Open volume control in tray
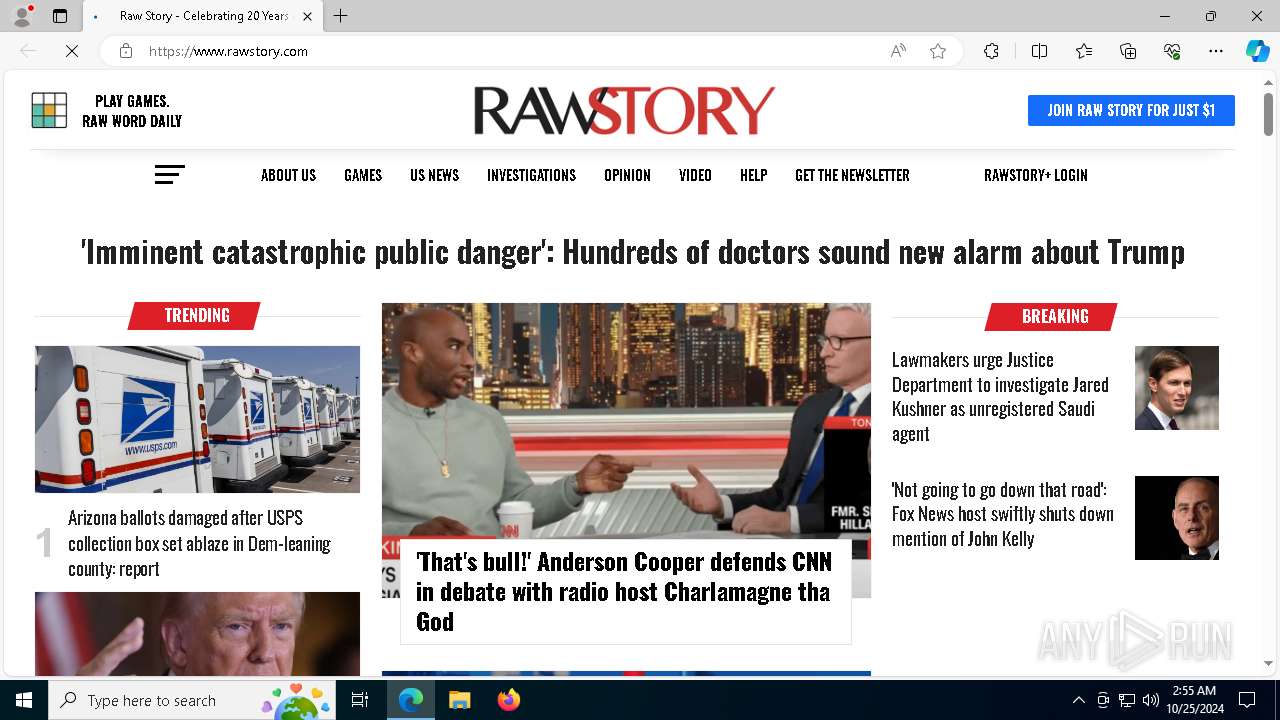1280x720 pixels. click(x=1150, y=700)
